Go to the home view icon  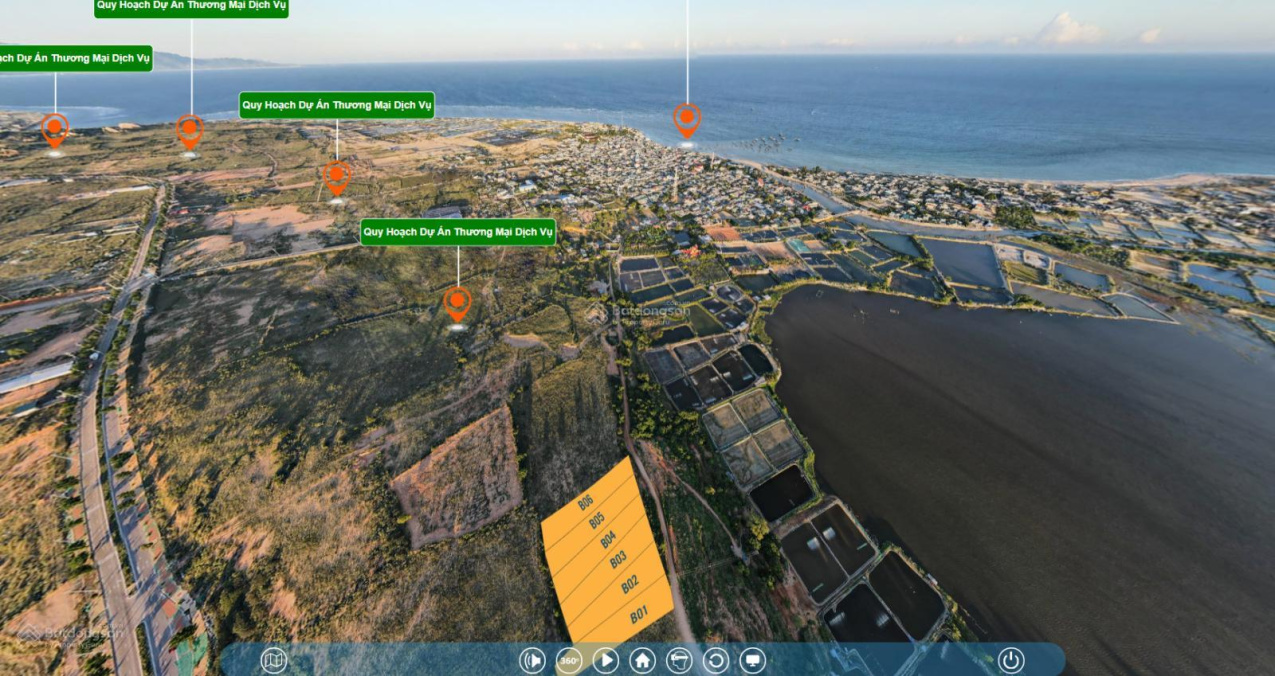tap(642, 660)
